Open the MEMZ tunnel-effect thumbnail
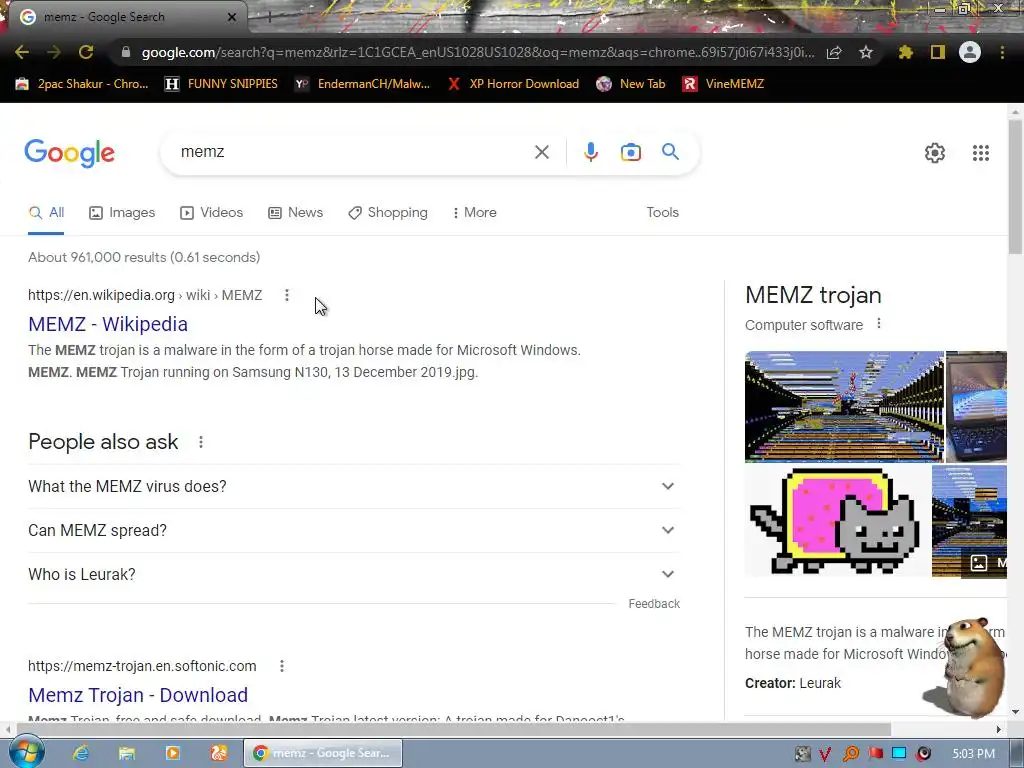1024x768 pixels. (844, 406)
